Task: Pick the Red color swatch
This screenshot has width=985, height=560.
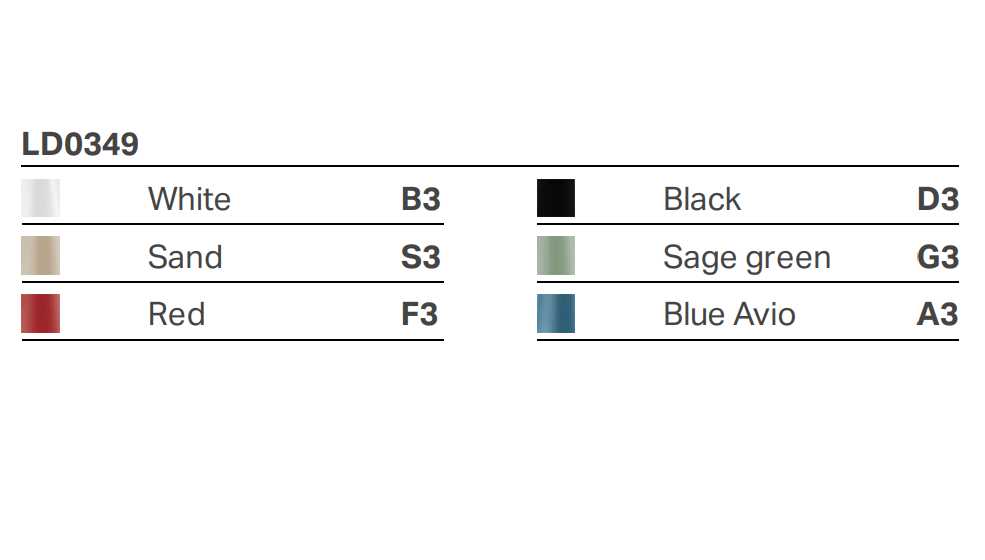Action: point(41,314)
